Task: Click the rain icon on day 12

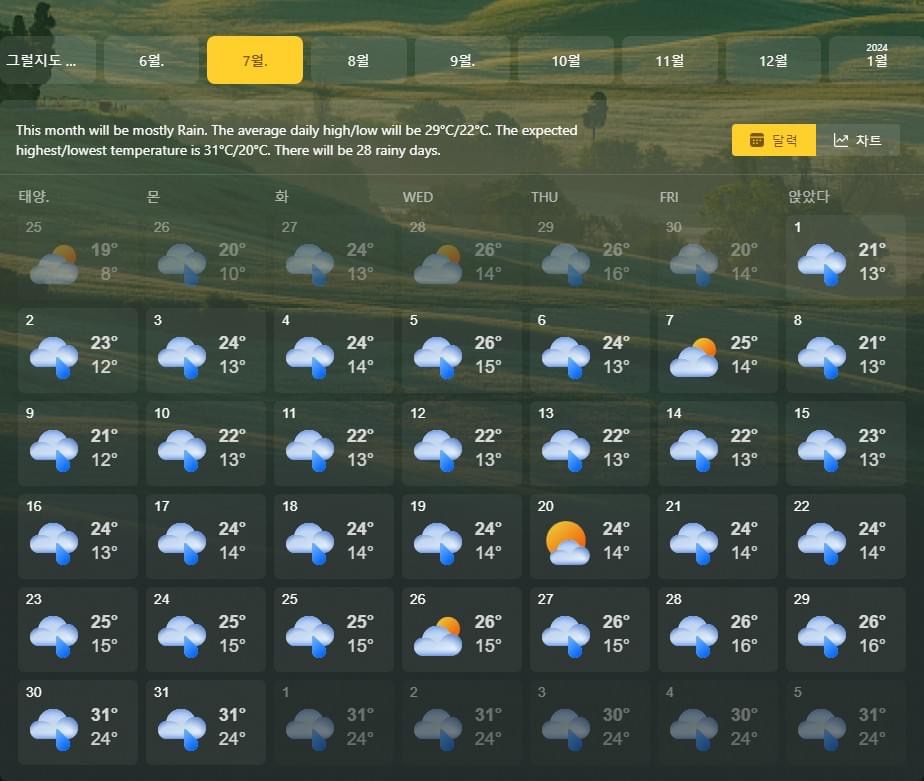Action: coord(437,450)
